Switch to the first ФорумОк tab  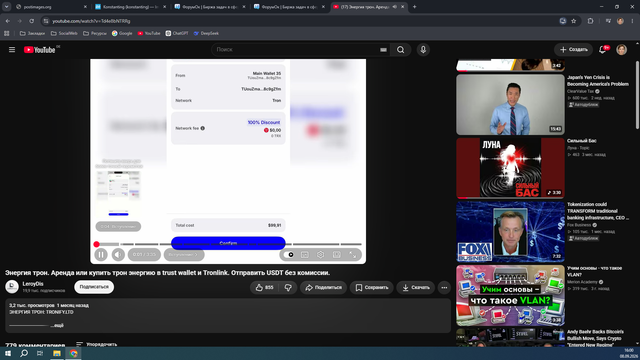209,7
